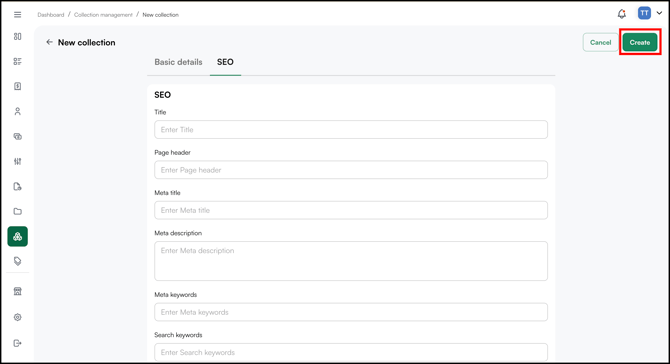
Task: Click the Create button
Action: click(x=640, y=42)
